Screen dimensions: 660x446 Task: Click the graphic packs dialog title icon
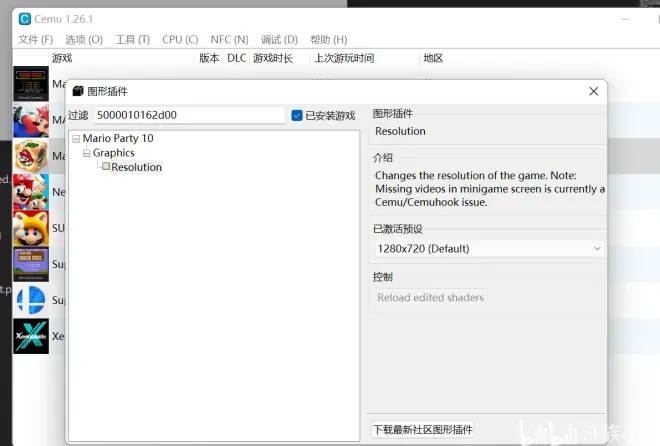pyautogui.click(x=78, y=91)
